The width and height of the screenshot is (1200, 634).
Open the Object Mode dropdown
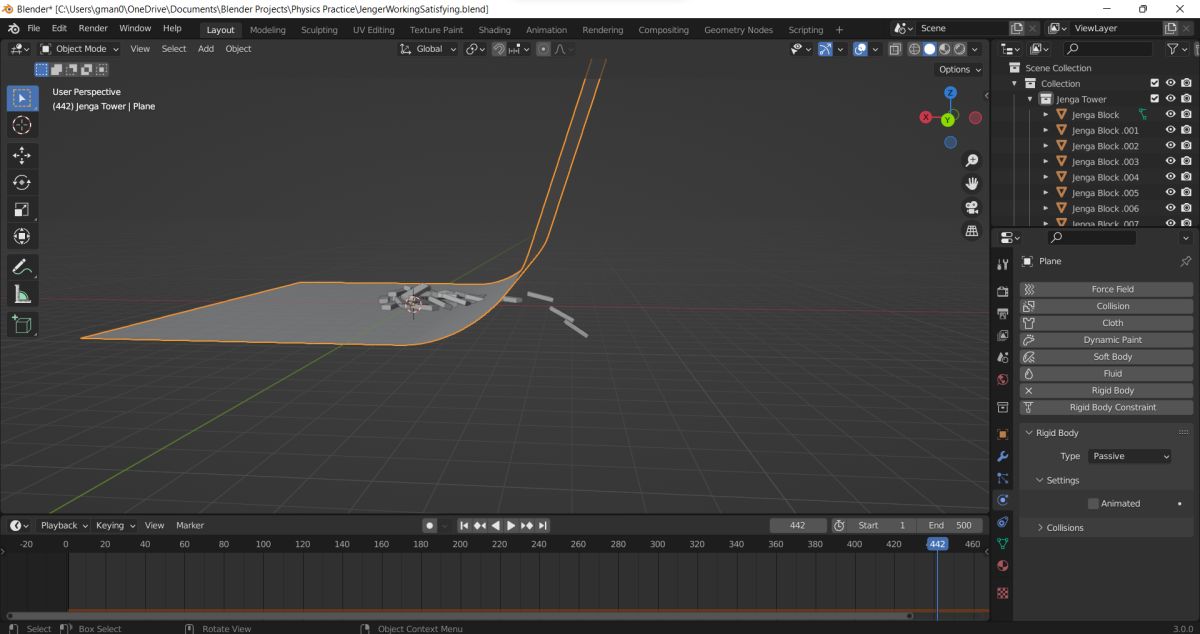pyautogui.click(x=79, y=49)
